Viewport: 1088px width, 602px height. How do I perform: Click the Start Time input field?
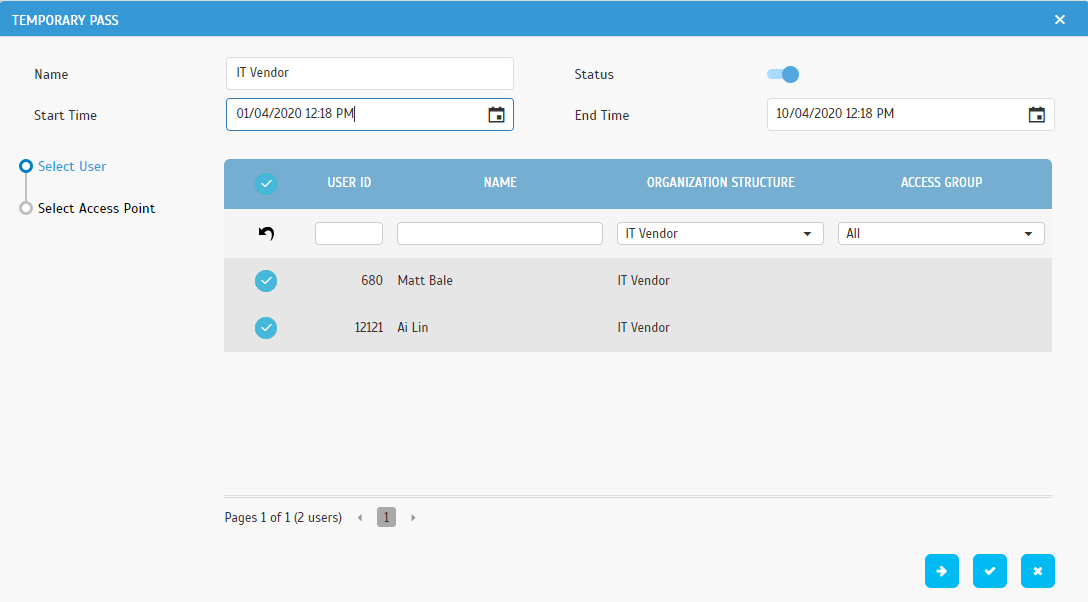370,114
